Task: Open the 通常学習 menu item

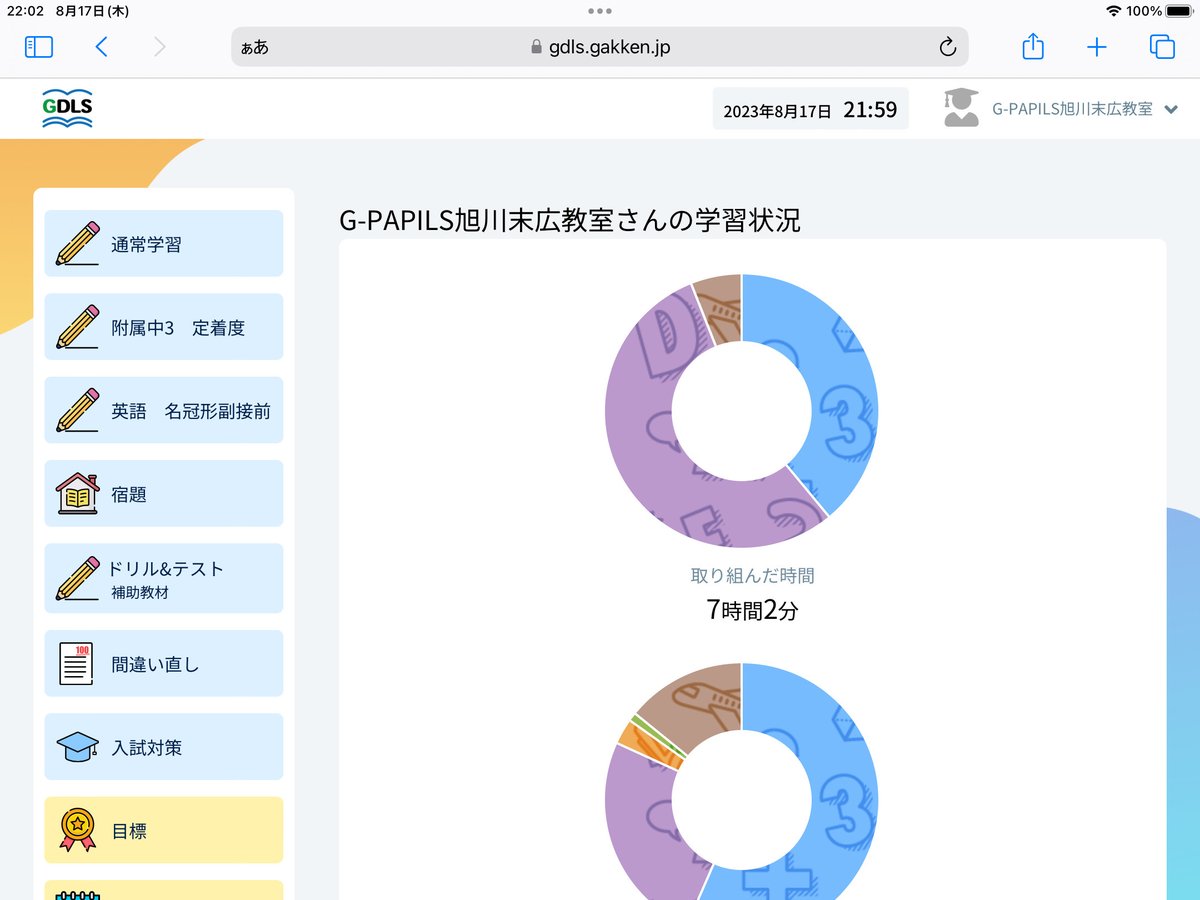Action: pyautogui.click(x=164, y=243)
